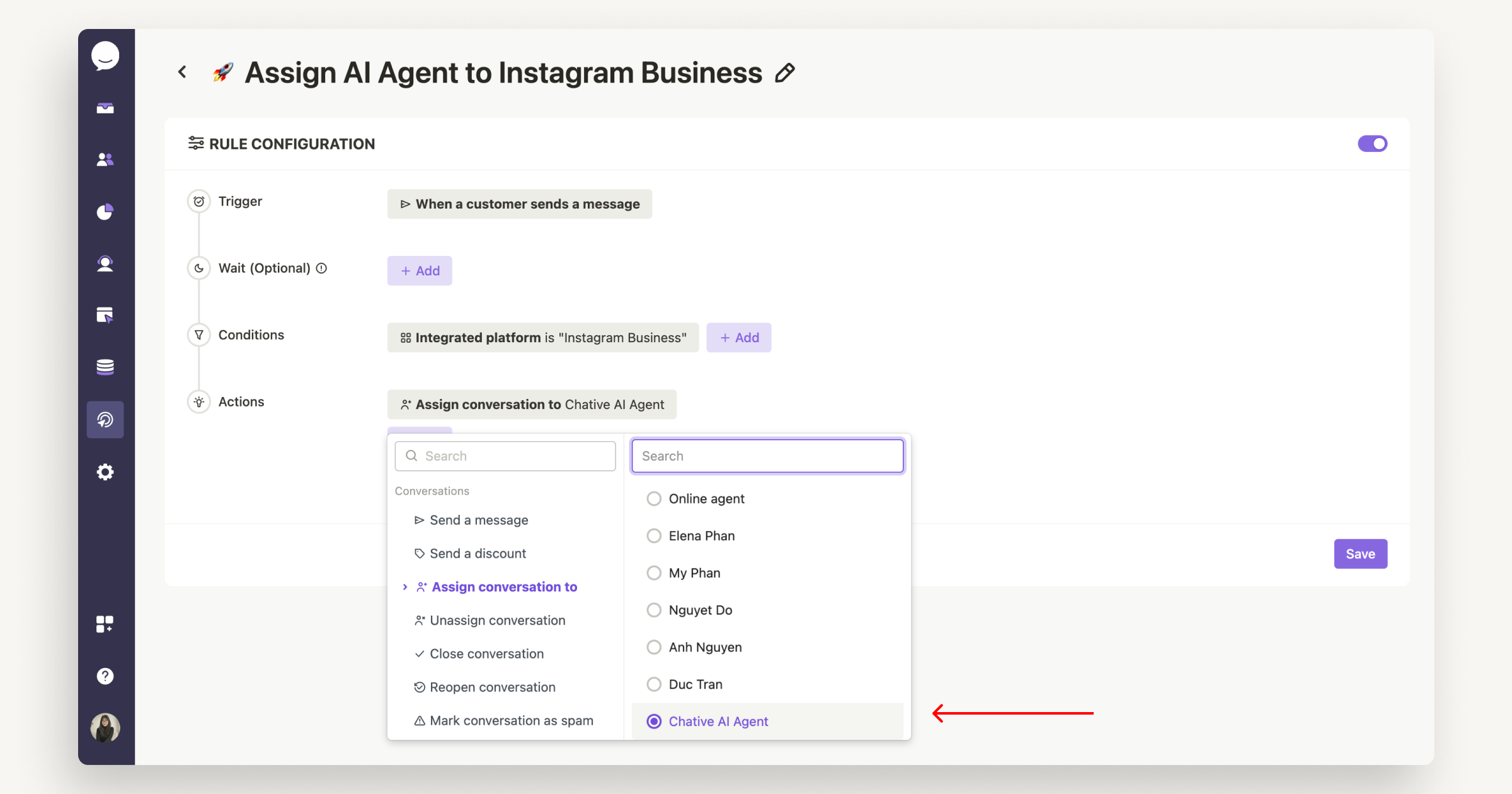Screen dimensions: 1512x794
Task: Focus the actions Search field with magnifier
Action: click(x=505, y=456)
